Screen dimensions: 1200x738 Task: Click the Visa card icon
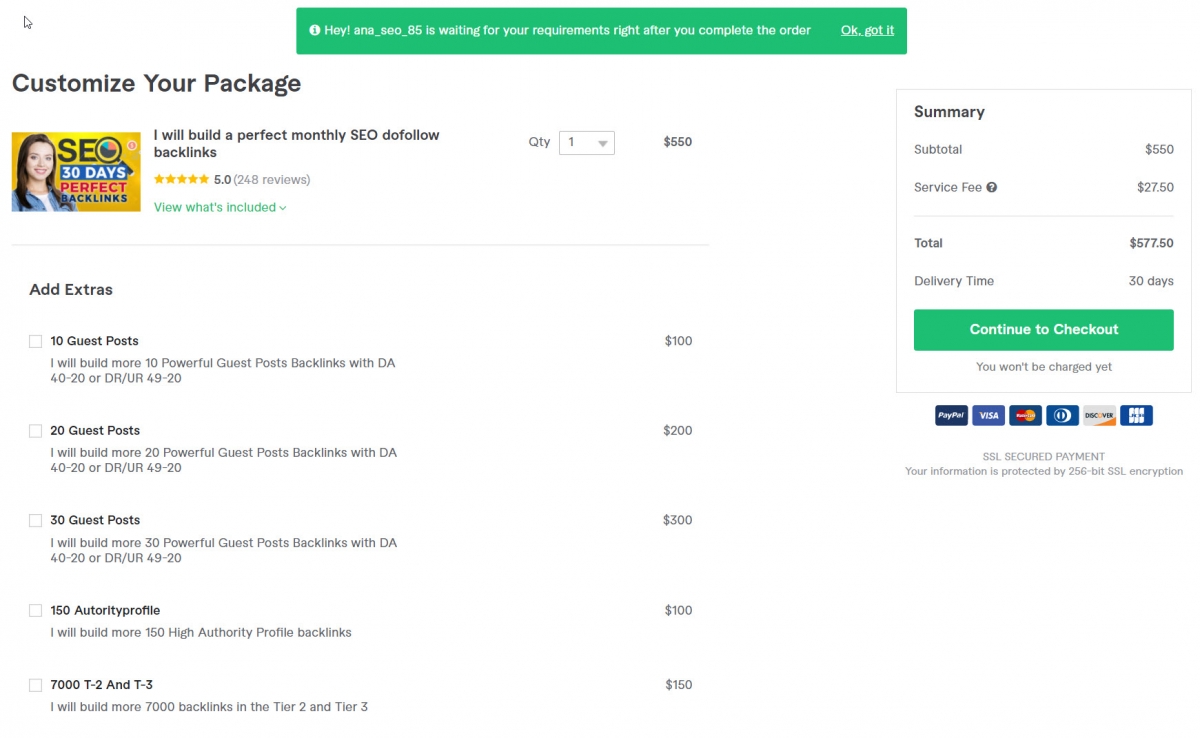coord(988,415)
